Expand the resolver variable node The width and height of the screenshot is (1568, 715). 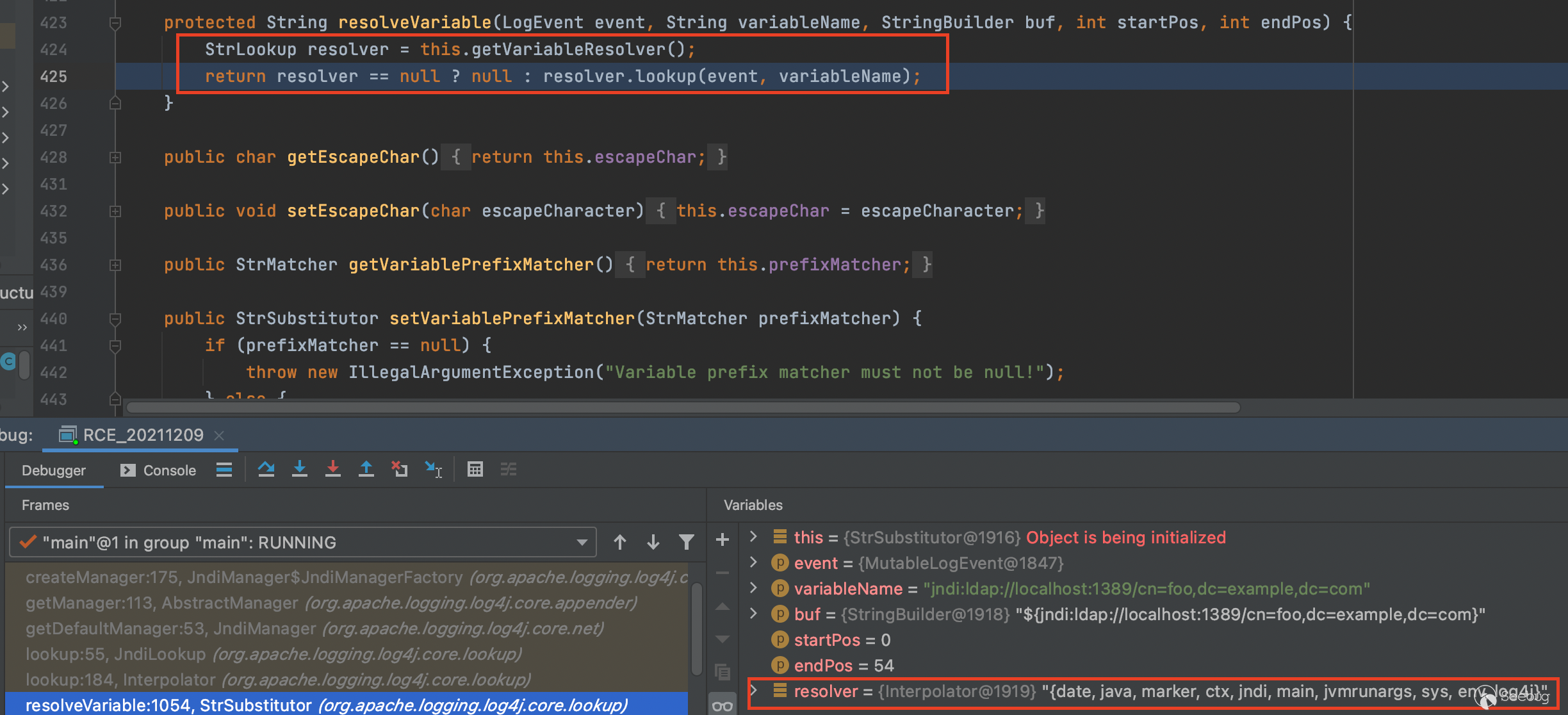point(754,691)
